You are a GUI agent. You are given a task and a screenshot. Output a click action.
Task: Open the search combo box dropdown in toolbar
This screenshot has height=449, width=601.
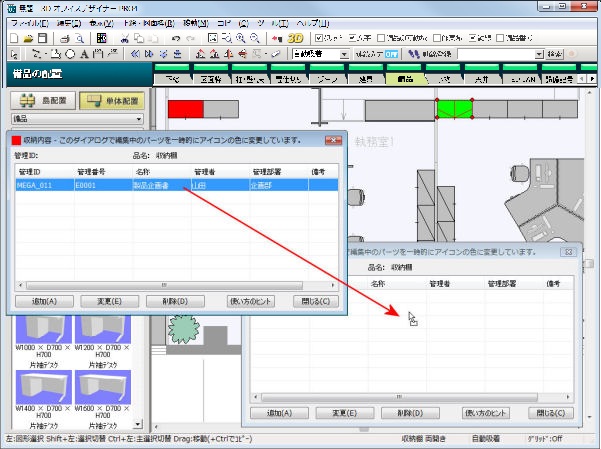click(x=537, y=54)
